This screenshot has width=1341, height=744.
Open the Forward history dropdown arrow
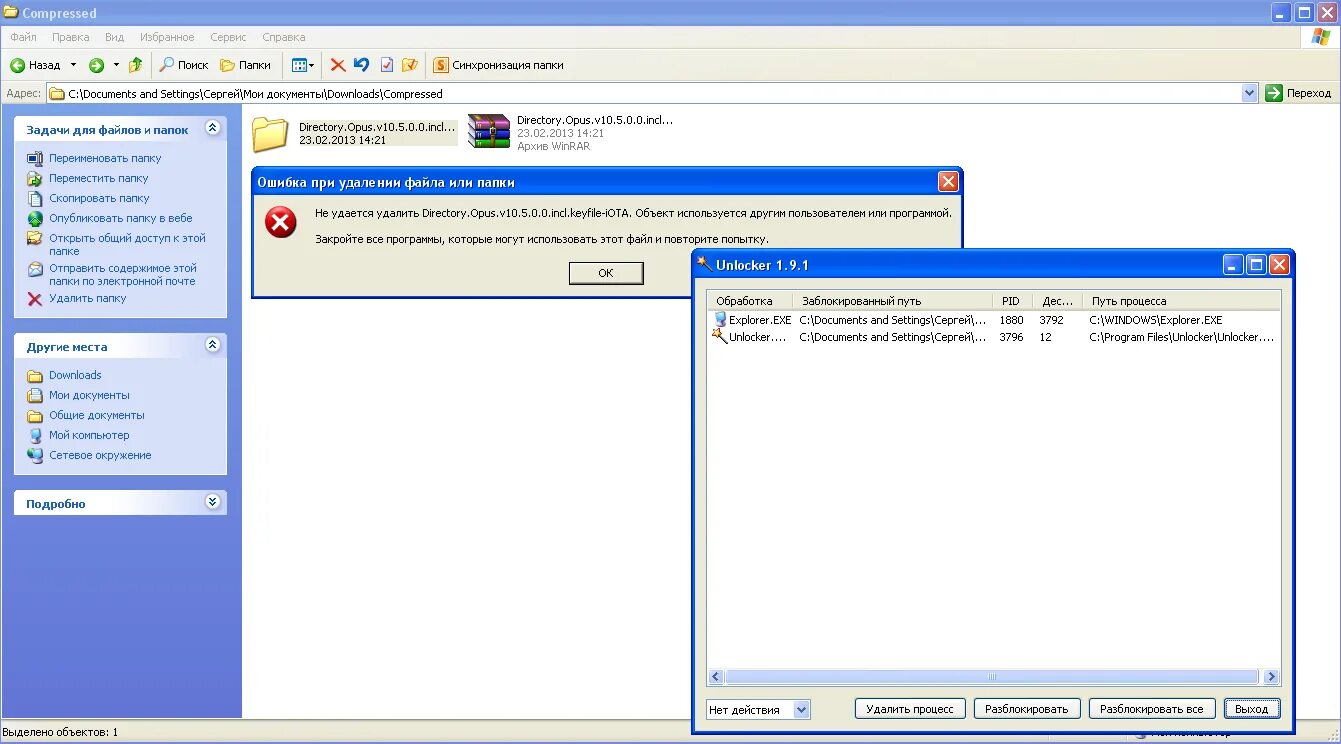point(116,65)
